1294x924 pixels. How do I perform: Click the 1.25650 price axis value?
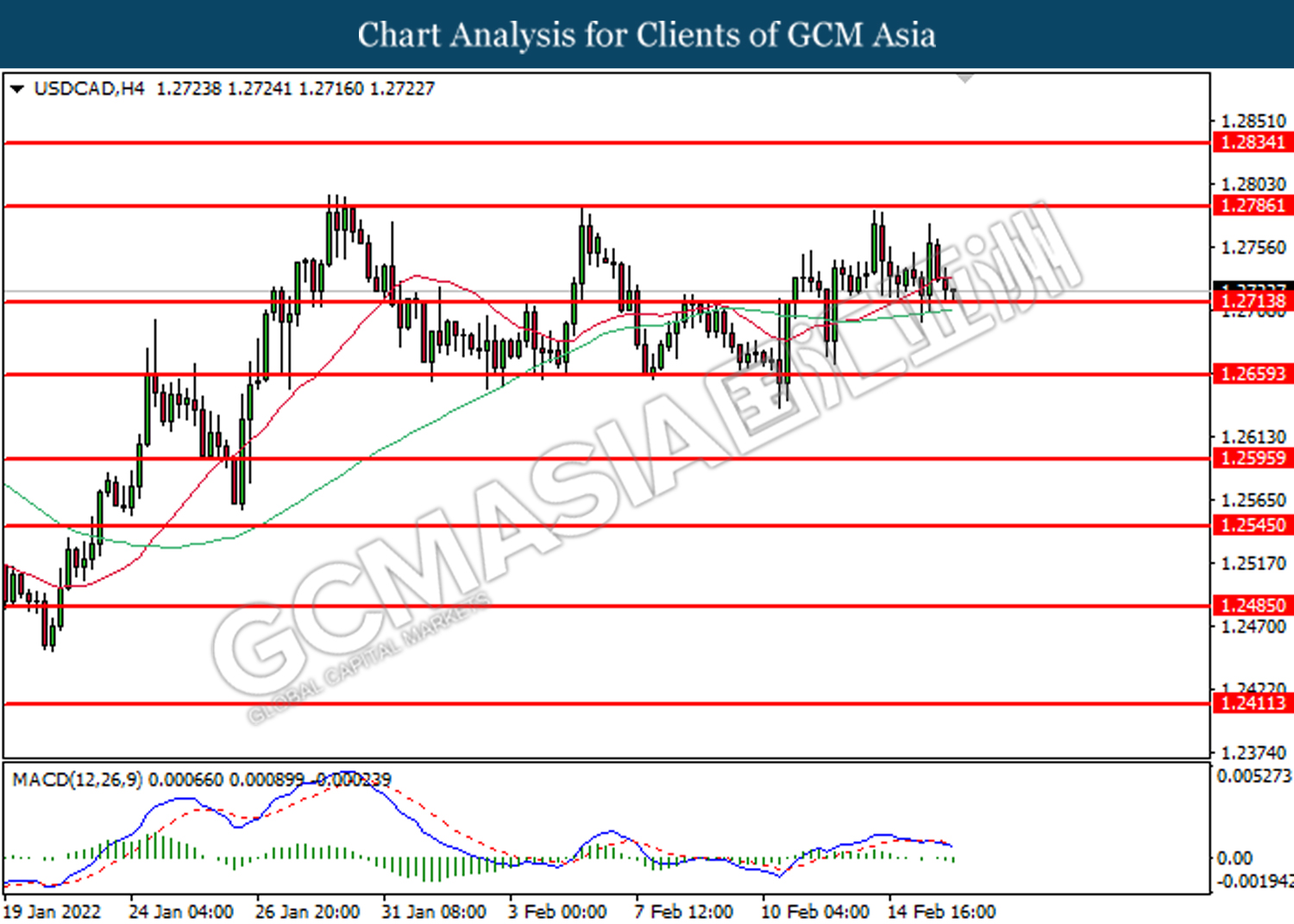(1253, 500)
